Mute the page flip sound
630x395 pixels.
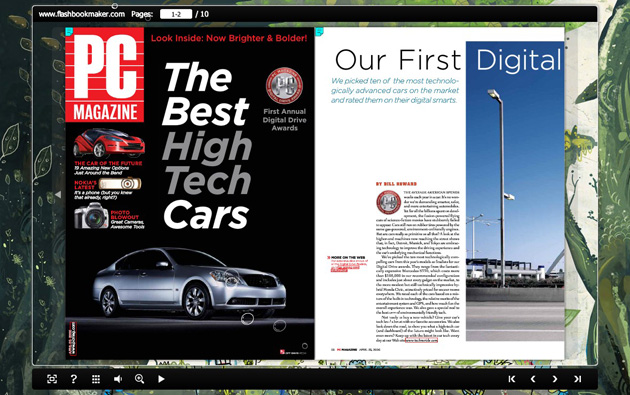pyautogui.click(x=118, y=379)
